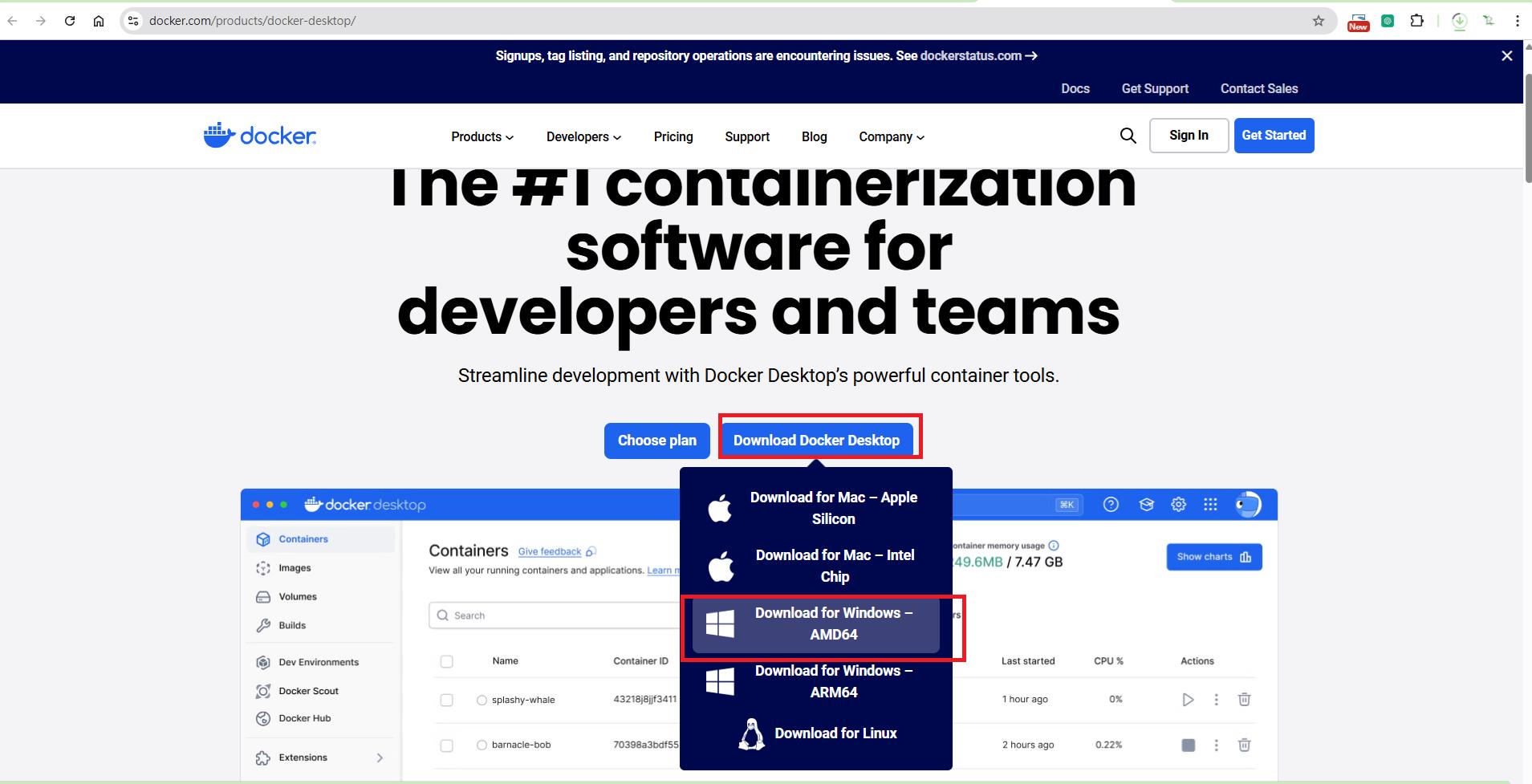Click the Get Started button
Screen dimensions: 1532x784
1274,136
